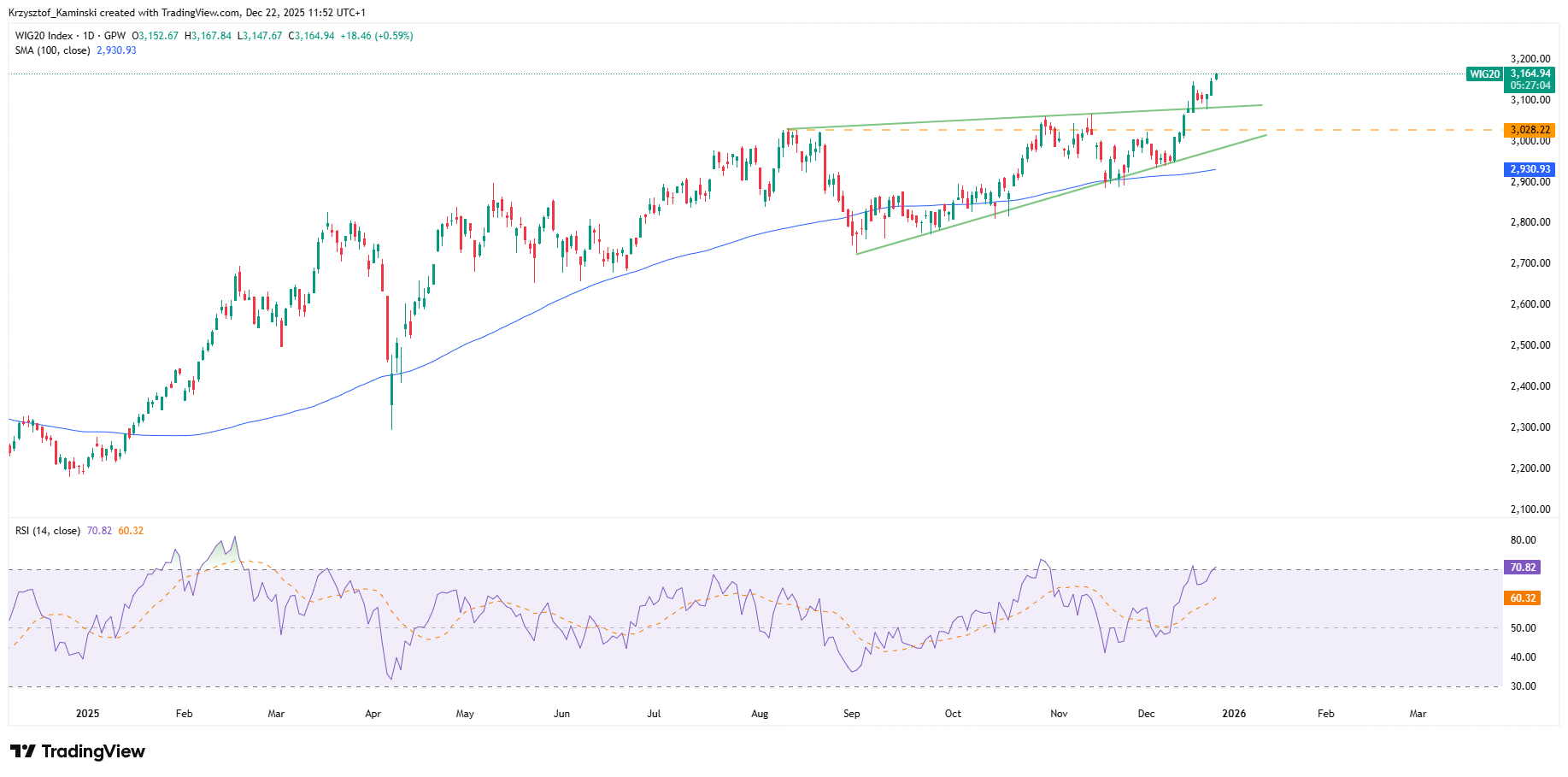Select the green 3,164.94 last price label
The height and width of the screenshot is (777, 1568).
tap(1530, 74)
